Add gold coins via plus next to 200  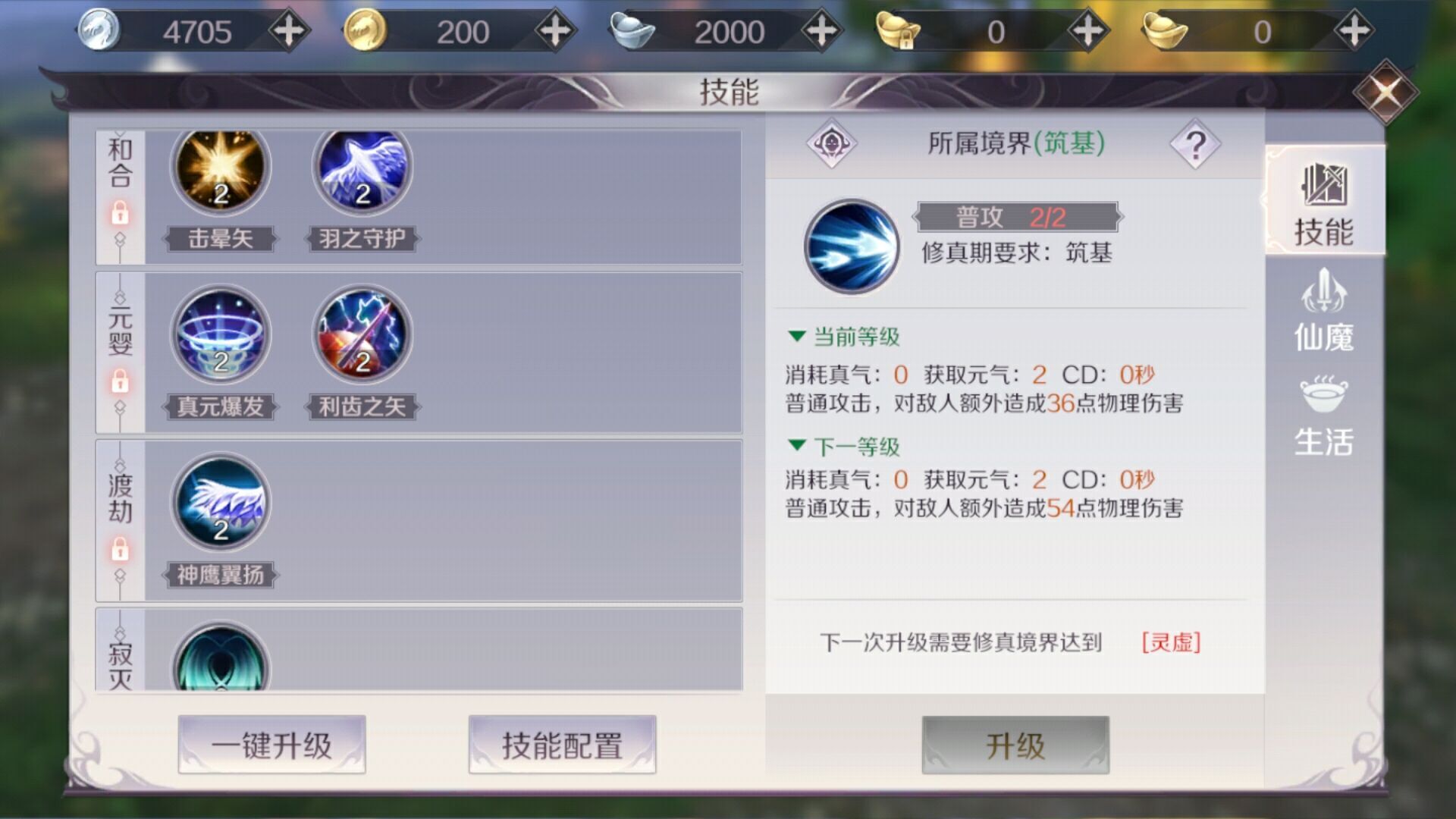(x=555, y=31)
